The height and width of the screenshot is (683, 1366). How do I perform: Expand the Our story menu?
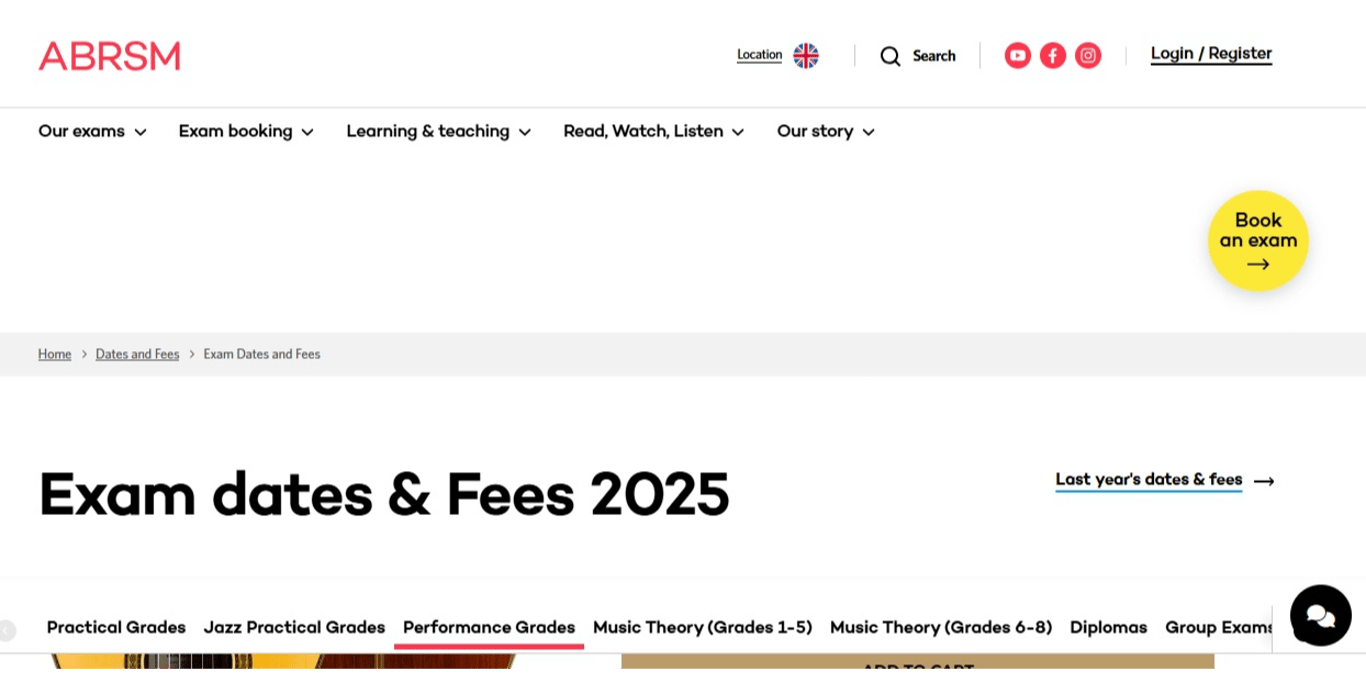click(826, 131)
